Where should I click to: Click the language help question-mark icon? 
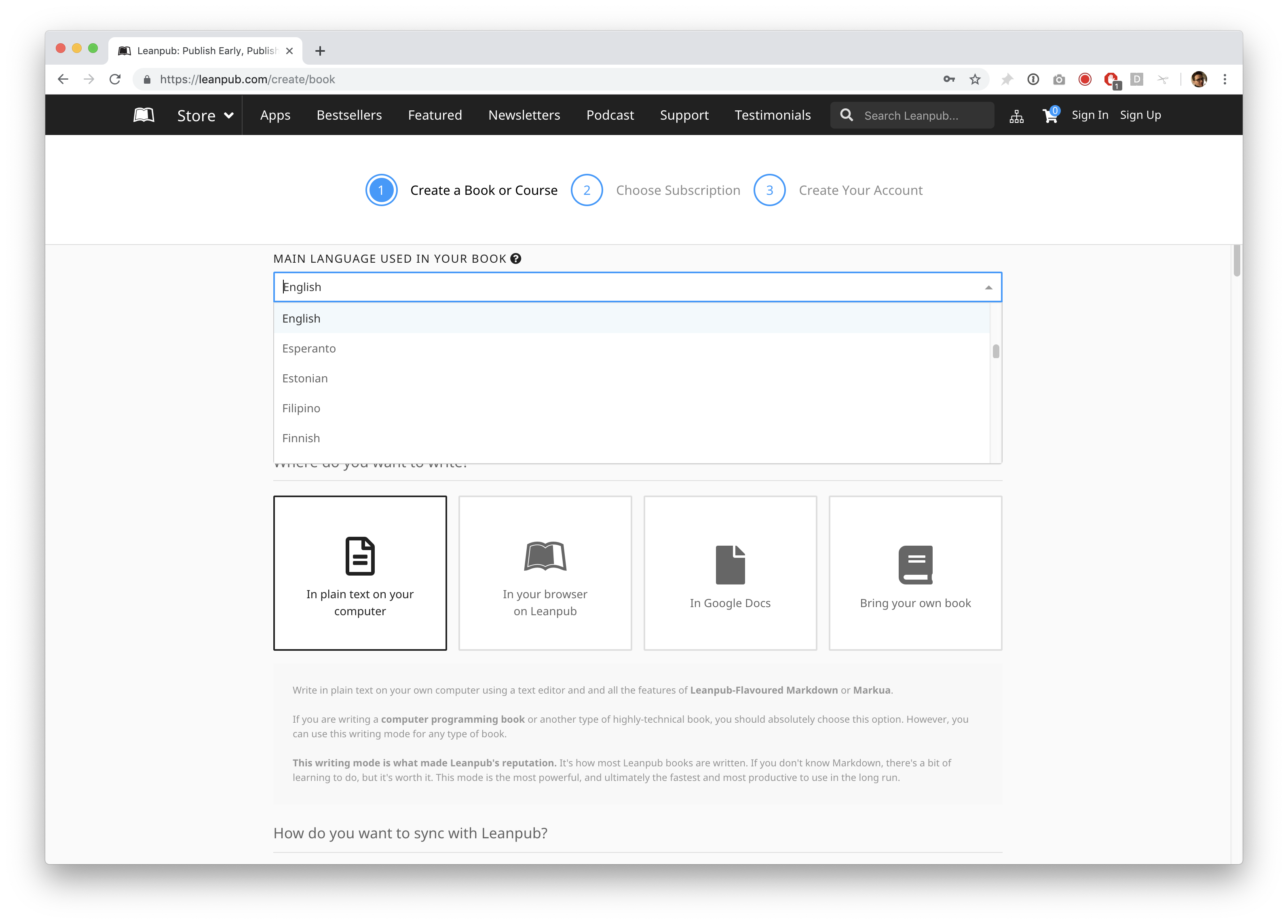pos(516,259)
